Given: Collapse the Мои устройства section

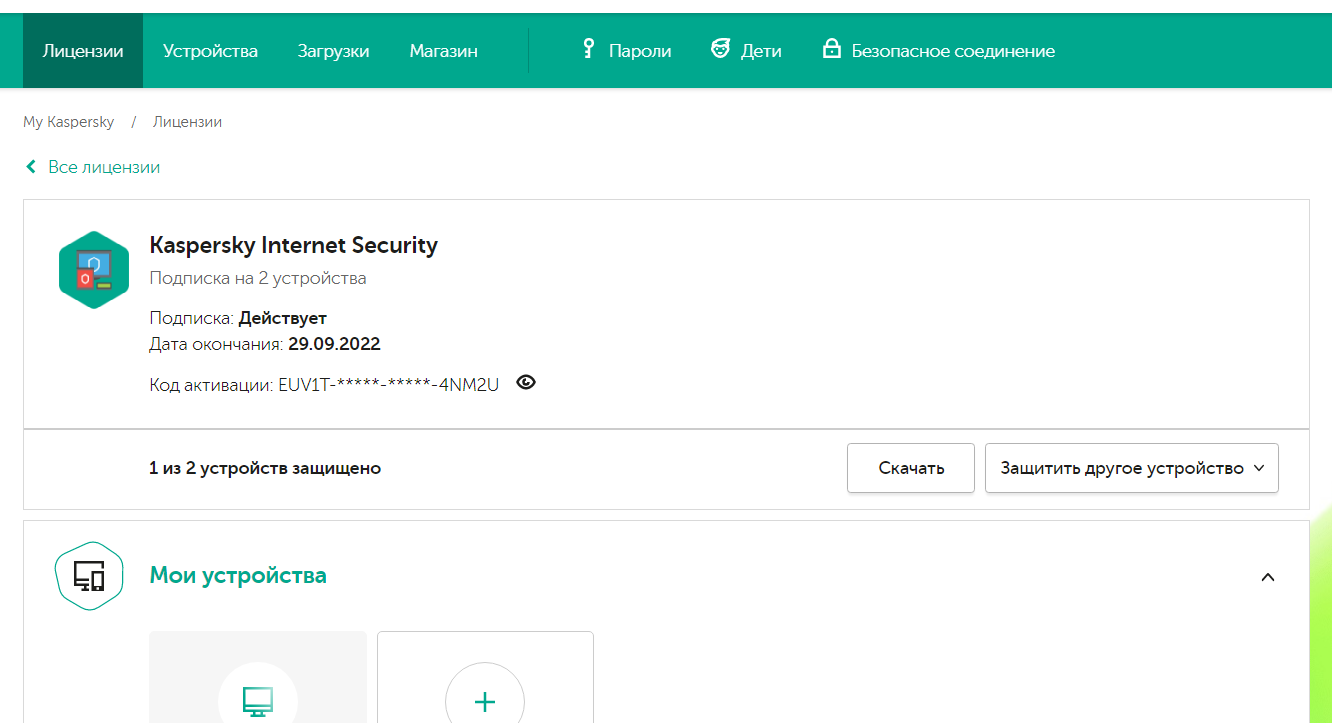Looking at the screenshot, I should pos(1268,577).
